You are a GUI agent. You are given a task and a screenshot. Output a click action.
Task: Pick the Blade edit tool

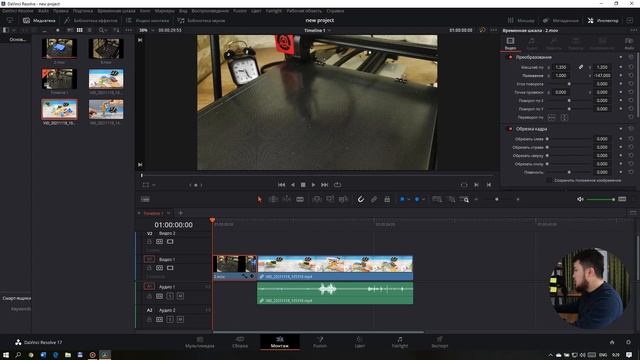click(300, 199)
